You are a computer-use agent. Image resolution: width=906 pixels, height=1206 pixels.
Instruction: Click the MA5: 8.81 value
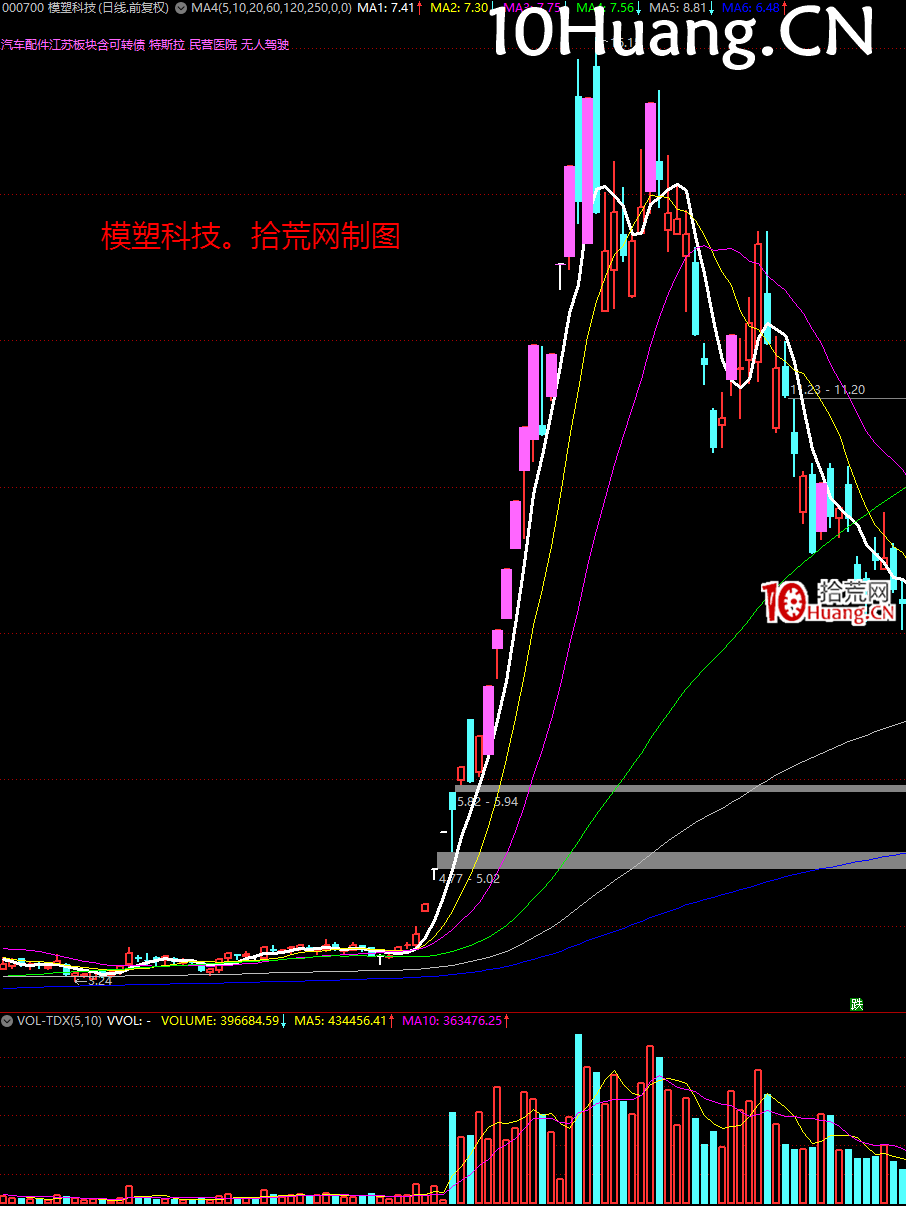[x=680, y=8]
